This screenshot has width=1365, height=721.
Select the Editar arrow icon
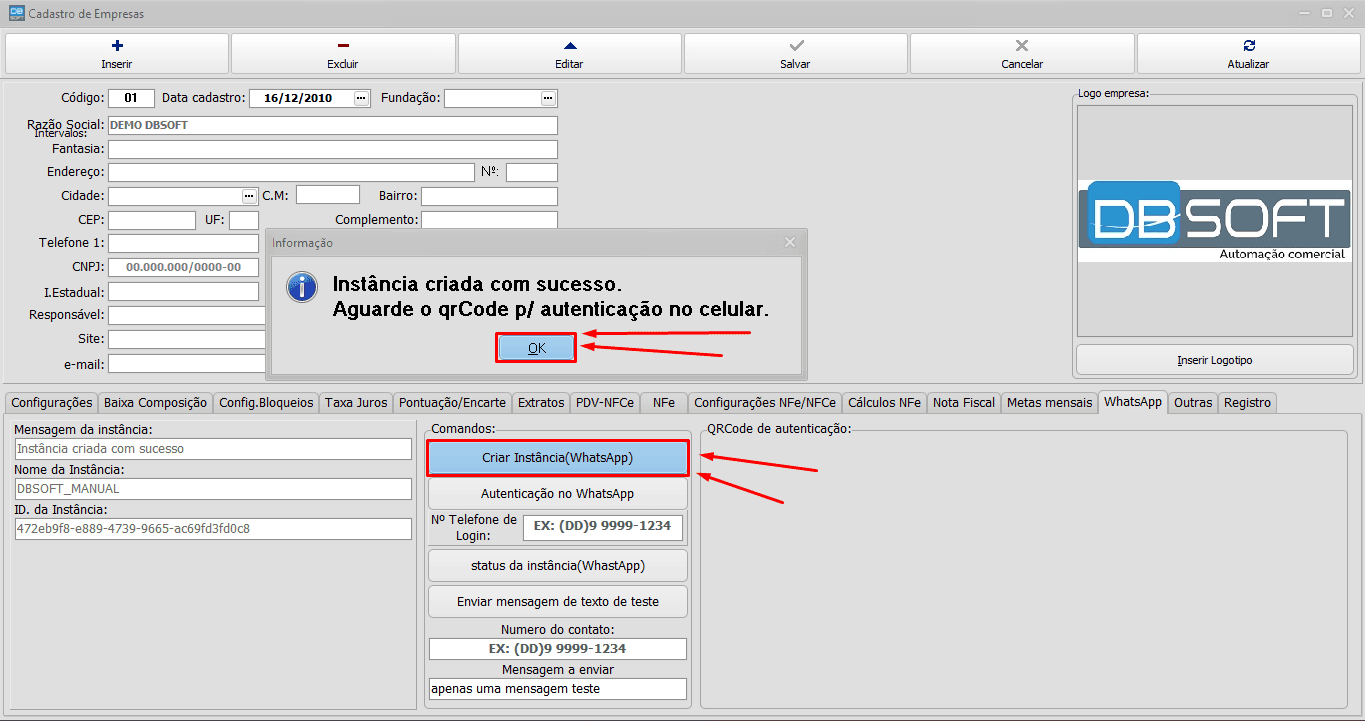tap(569, 44)
